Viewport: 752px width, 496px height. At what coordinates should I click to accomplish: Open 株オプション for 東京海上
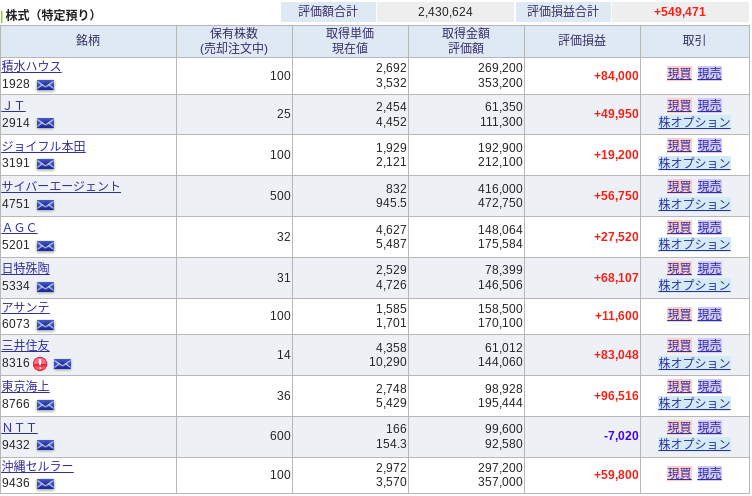[694, 403]
